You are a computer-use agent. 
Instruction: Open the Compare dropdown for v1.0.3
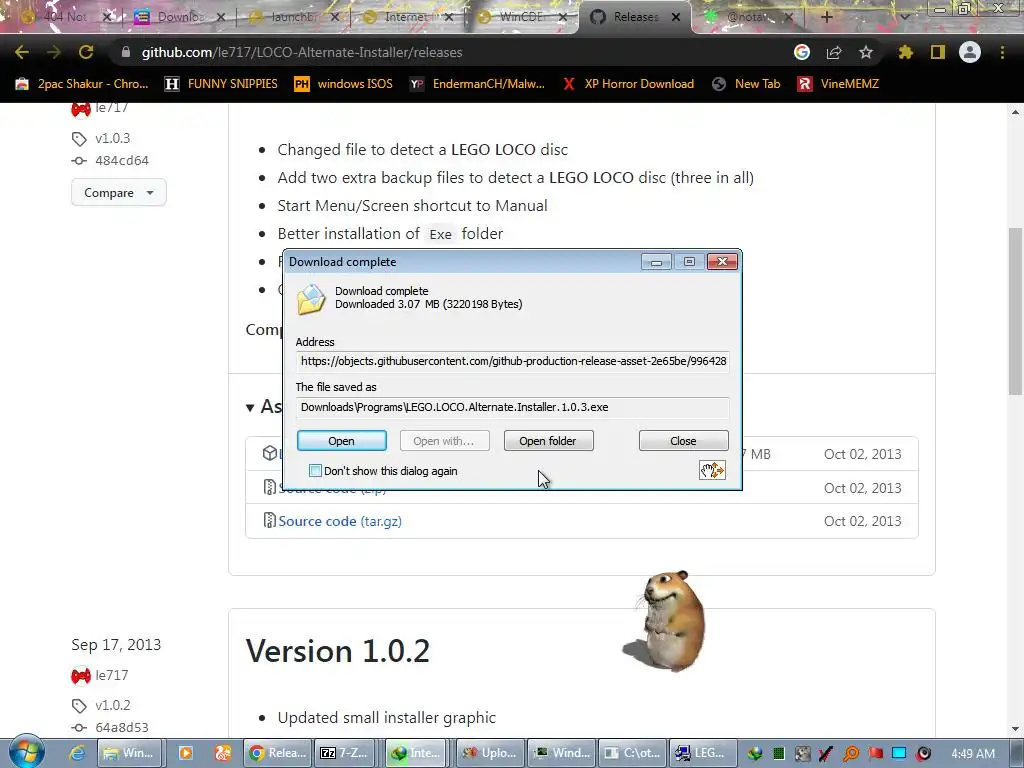[118, 193]
